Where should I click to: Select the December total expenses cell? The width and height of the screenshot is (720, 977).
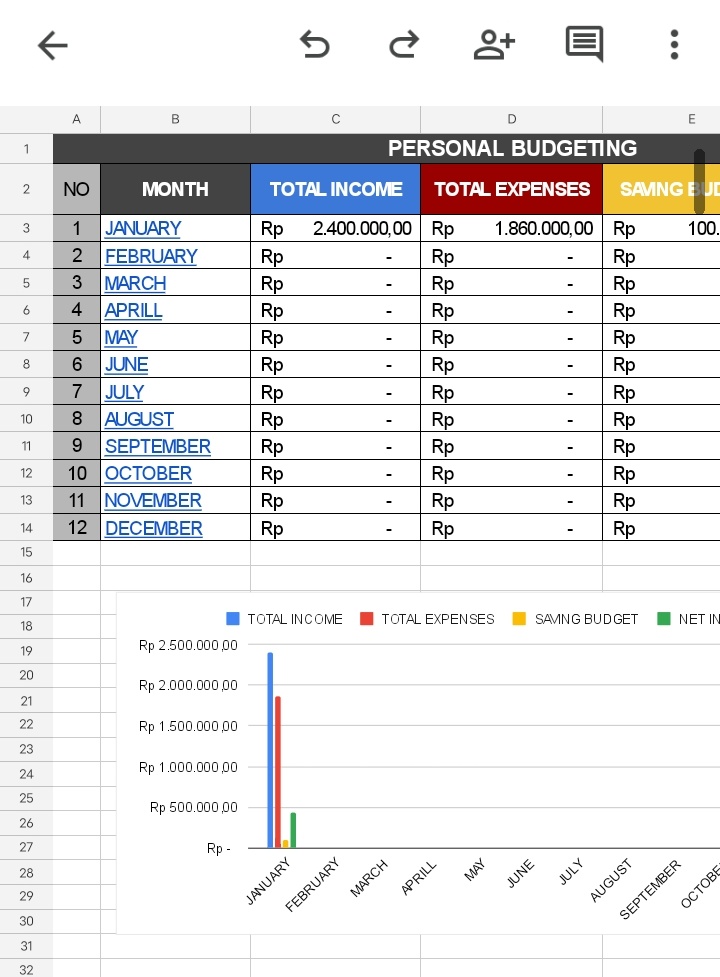pyautogui.click(x=511, y=528)
